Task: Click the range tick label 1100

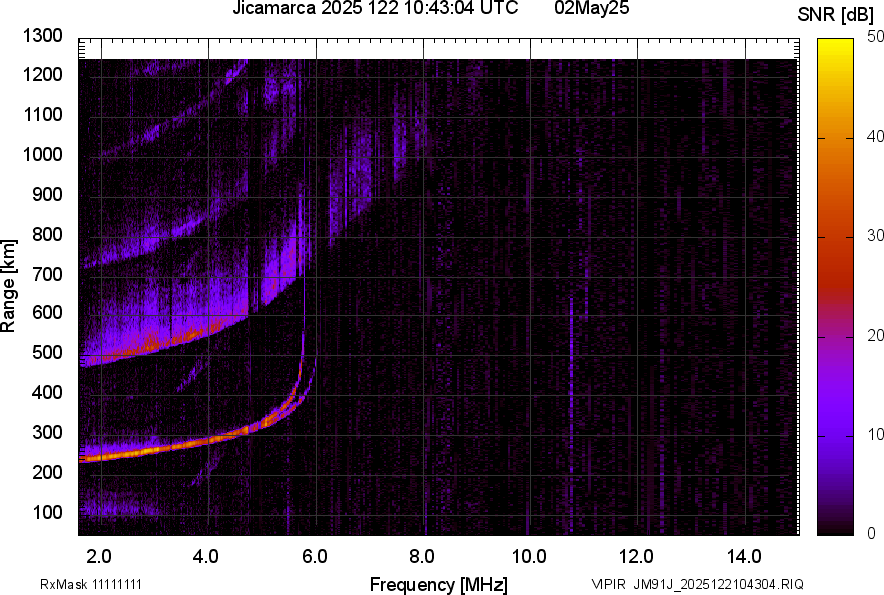Action: pos(42,114)
